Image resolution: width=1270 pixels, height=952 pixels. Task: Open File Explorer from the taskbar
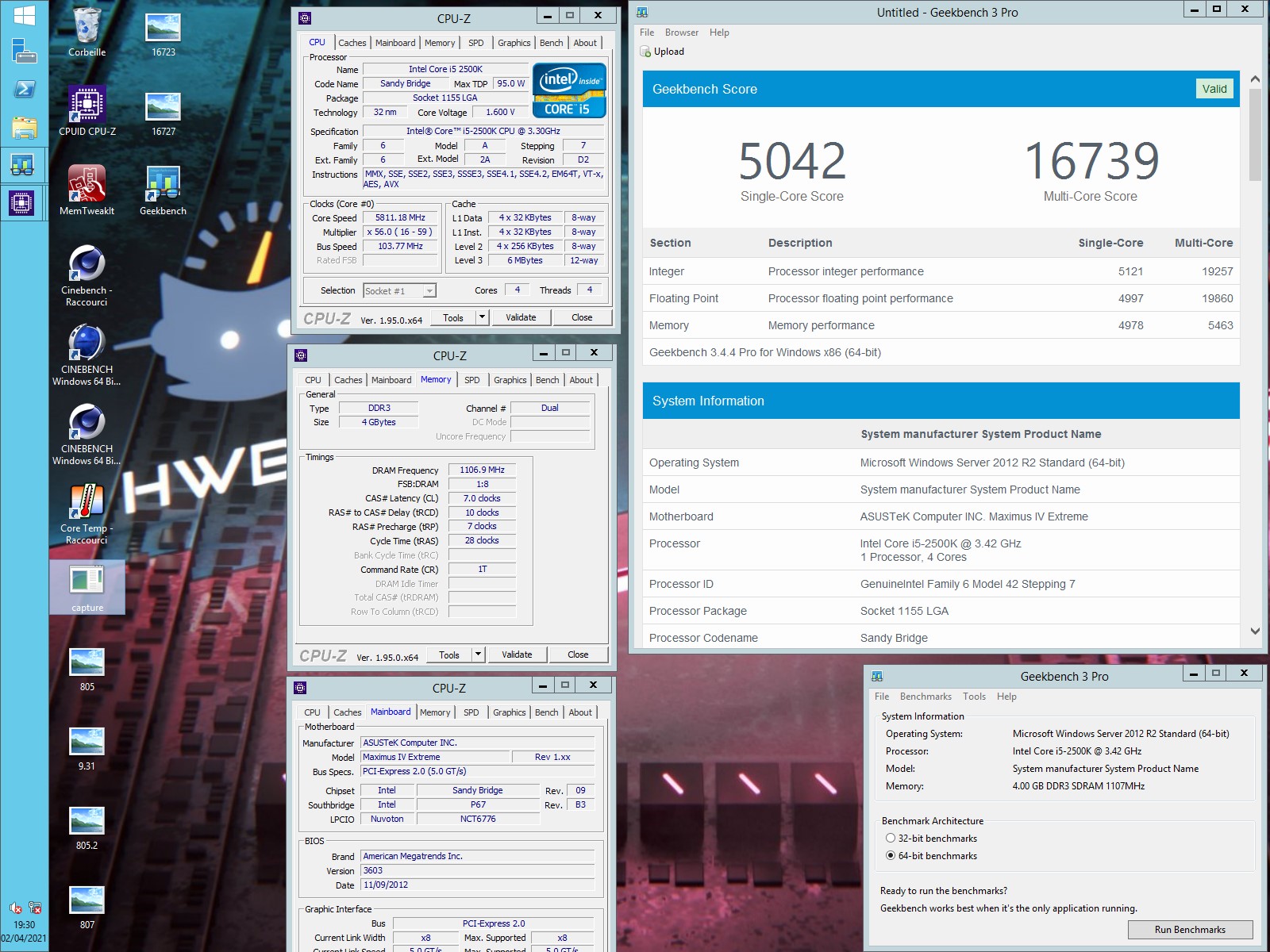(x=24, y=127)
